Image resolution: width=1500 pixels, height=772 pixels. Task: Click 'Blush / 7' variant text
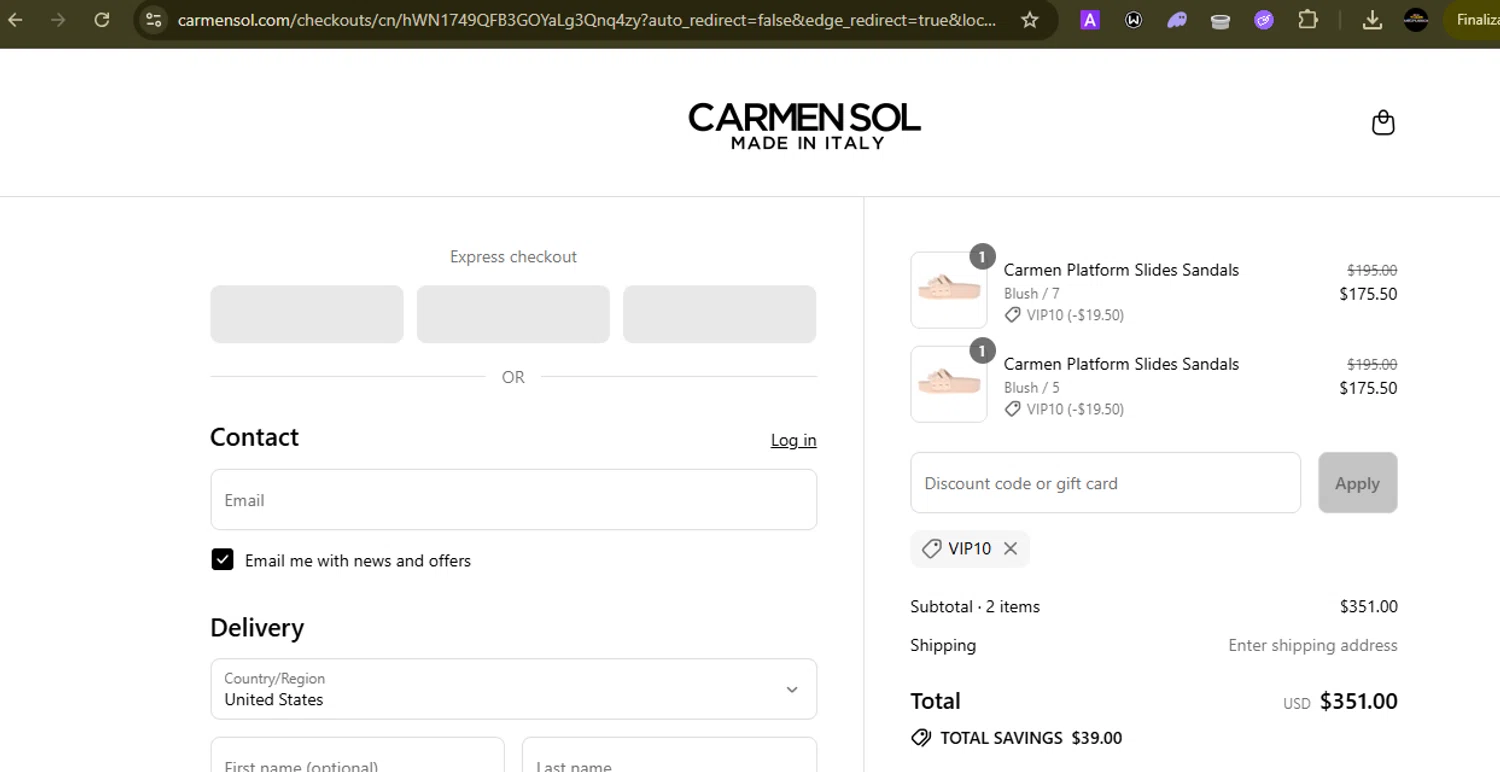tap(1031, 293)
